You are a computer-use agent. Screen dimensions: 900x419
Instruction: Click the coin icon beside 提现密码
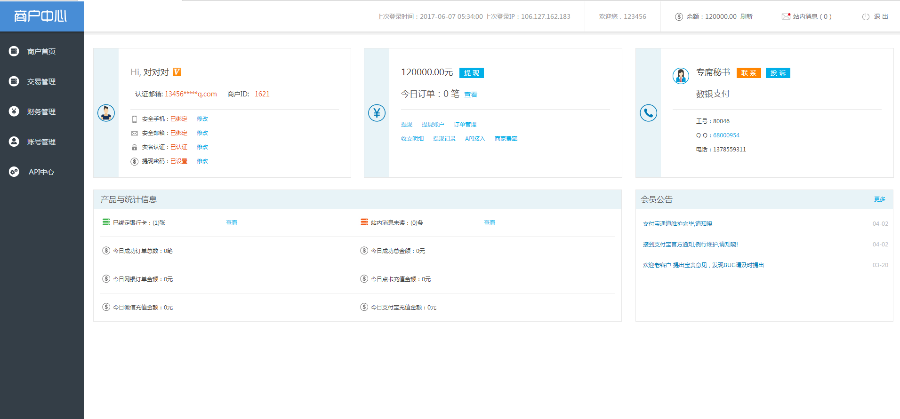pyautogui.click(x=135, y=161)
